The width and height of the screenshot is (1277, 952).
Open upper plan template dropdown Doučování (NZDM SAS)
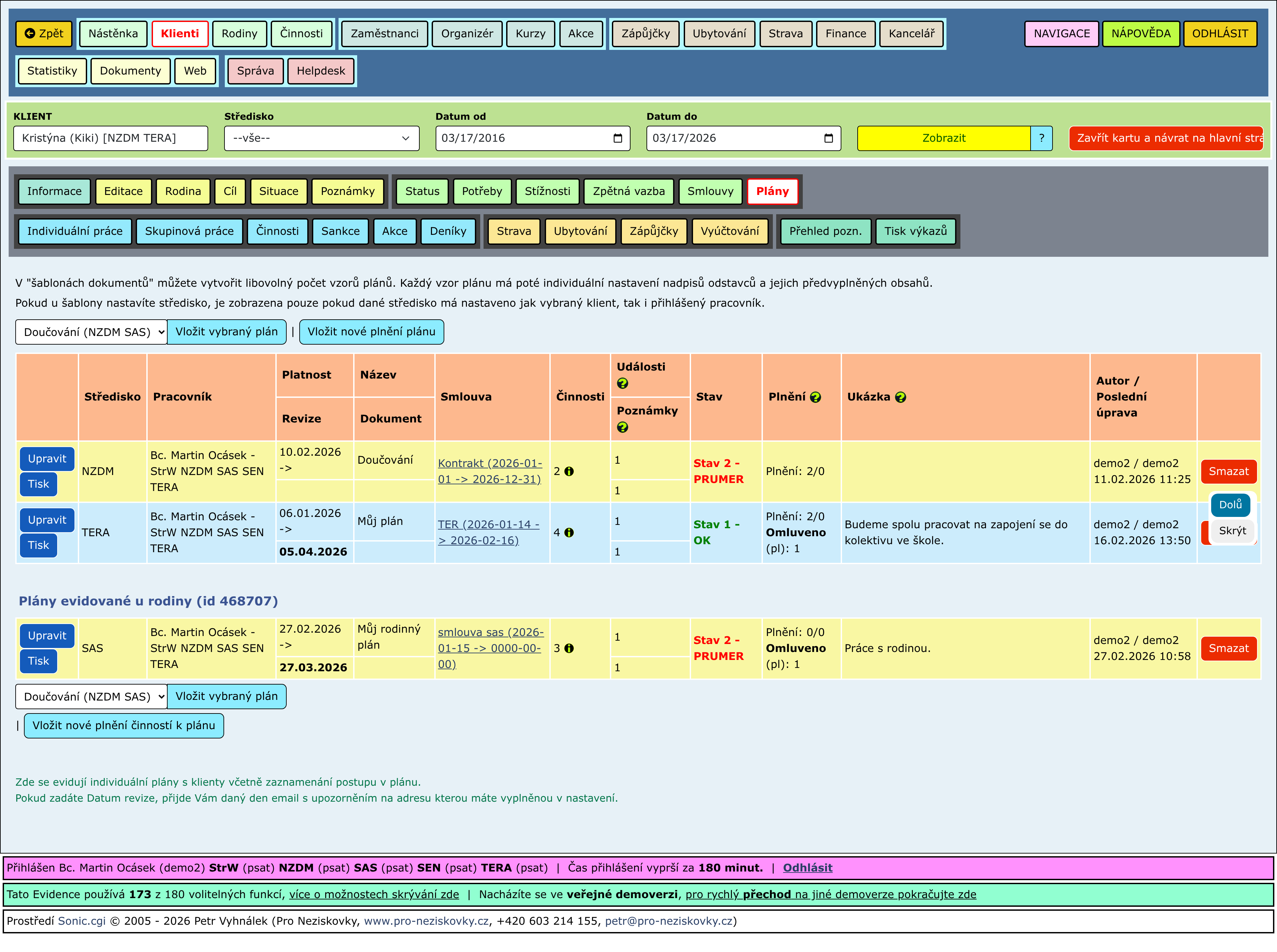point(91,332)
